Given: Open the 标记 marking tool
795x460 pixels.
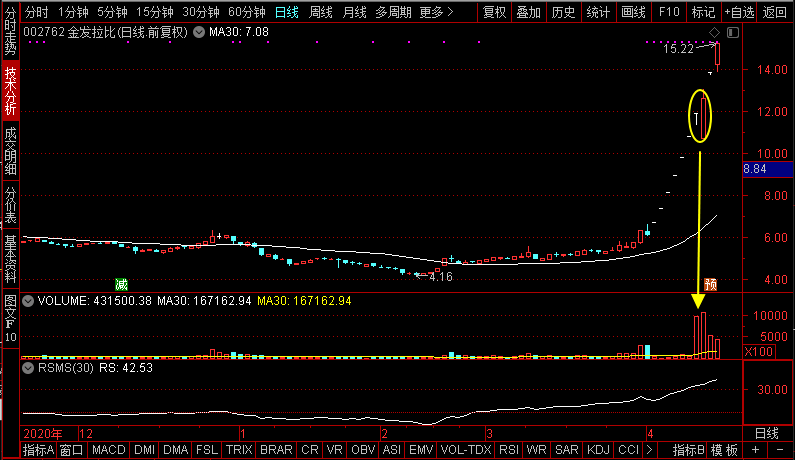Looking at the screenshot, I should click(x=703, y=12).
